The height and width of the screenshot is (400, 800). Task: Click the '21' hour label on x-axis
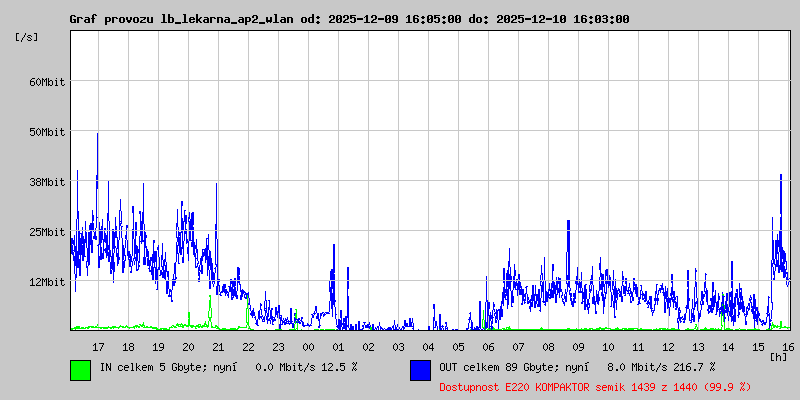point(218,347)
